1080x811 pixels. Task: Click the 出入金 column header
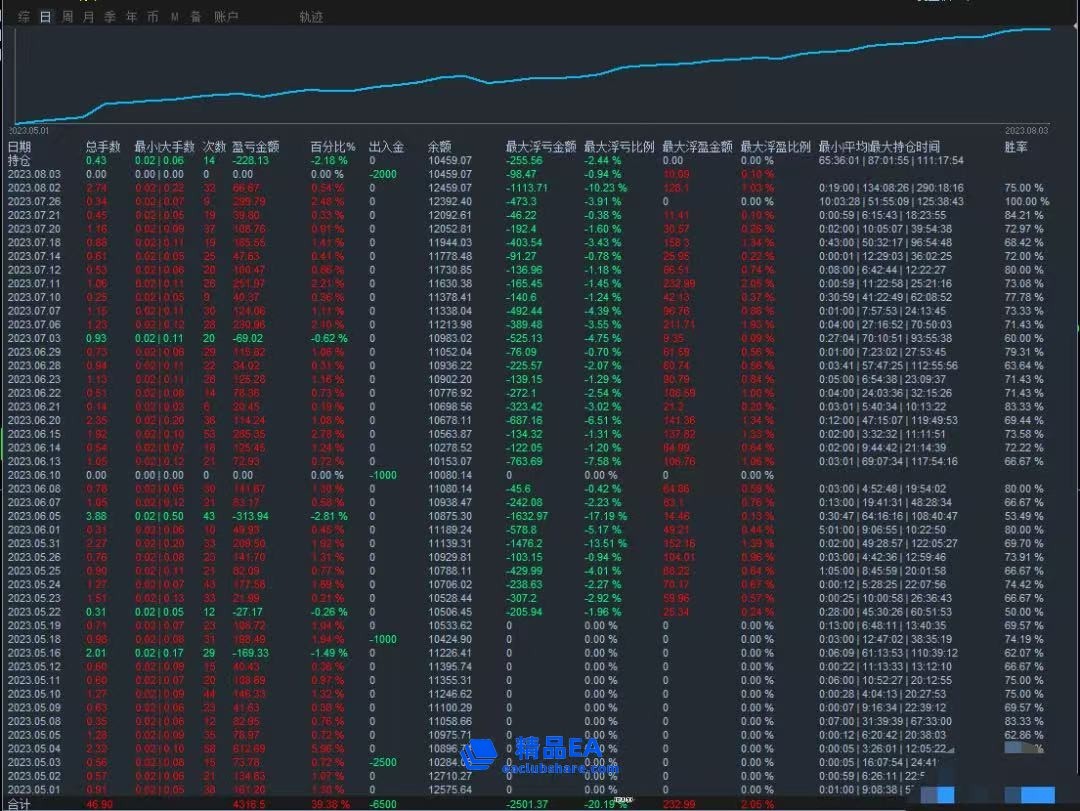click(386, 147)
